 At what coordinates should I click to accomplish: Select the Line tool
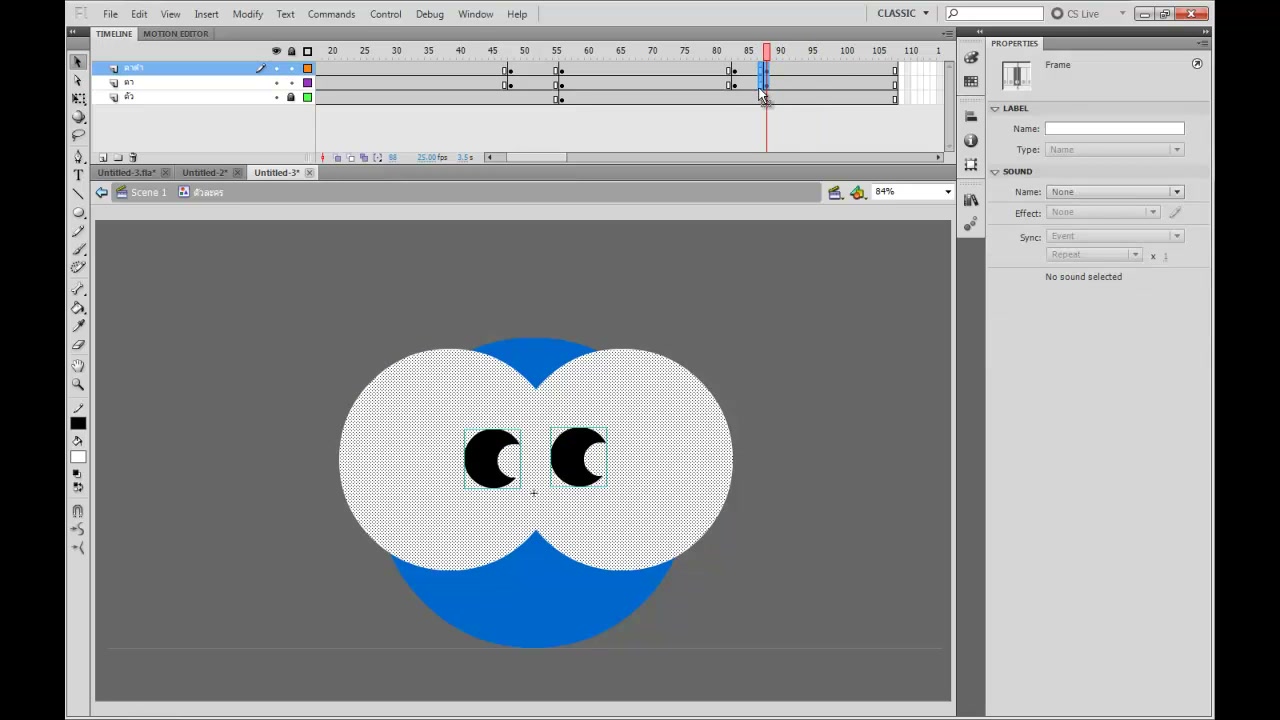[78, 194]
